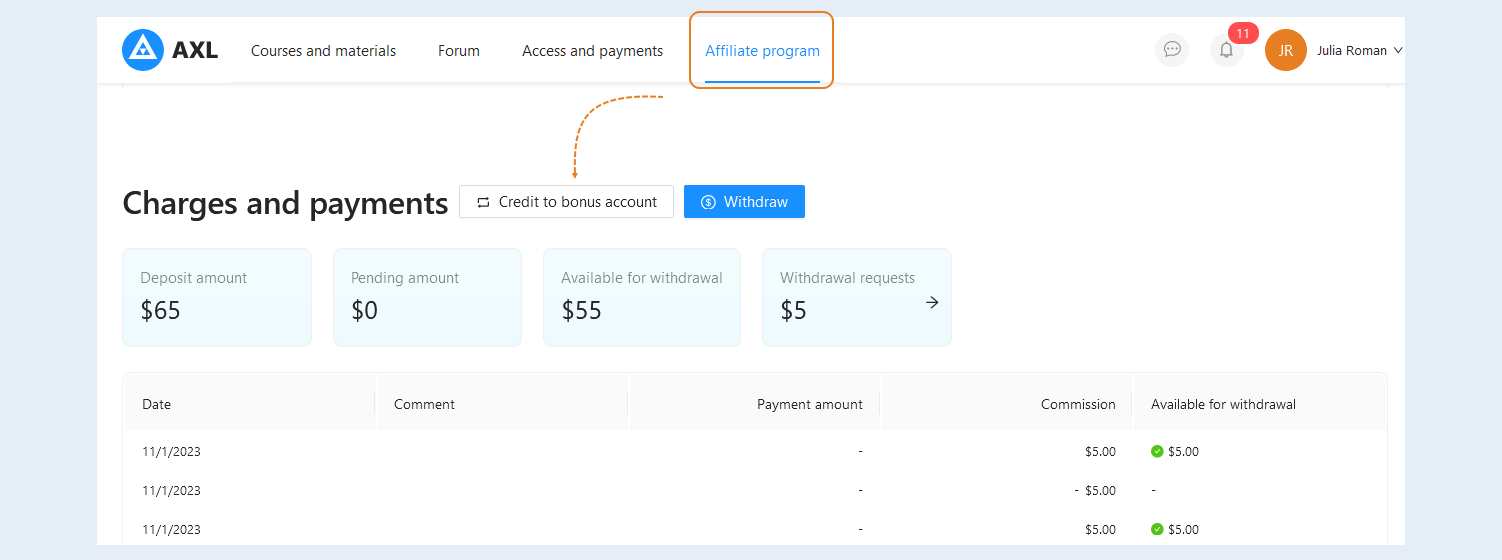Click the arrow in Withdrawal requests card
1502x560 pixels.
932,302
